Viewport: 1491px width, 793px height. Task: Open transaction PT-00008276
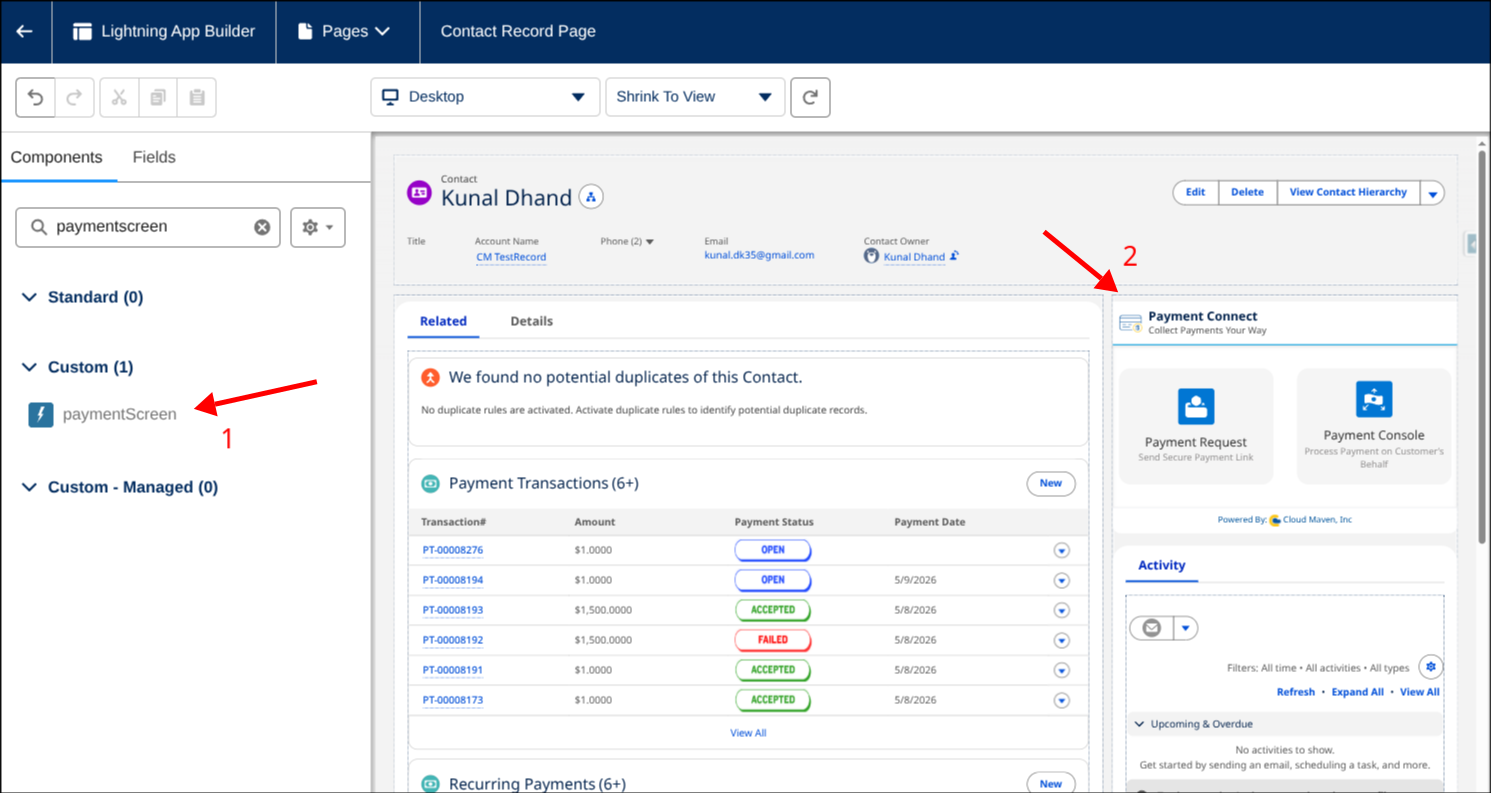click(x=453, y=550)
